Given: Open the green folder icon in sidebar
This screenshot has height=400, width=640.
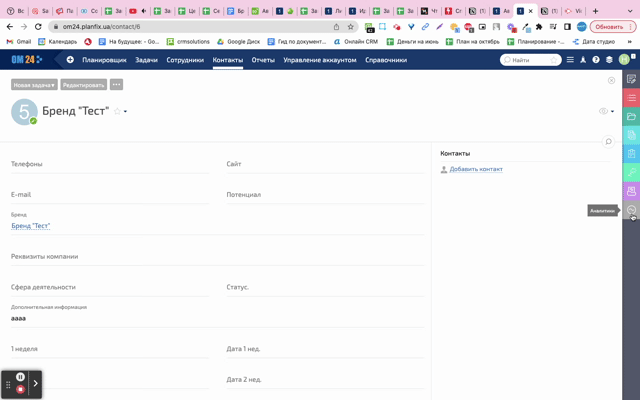Looking at the screenshot, I should (631, 117).
